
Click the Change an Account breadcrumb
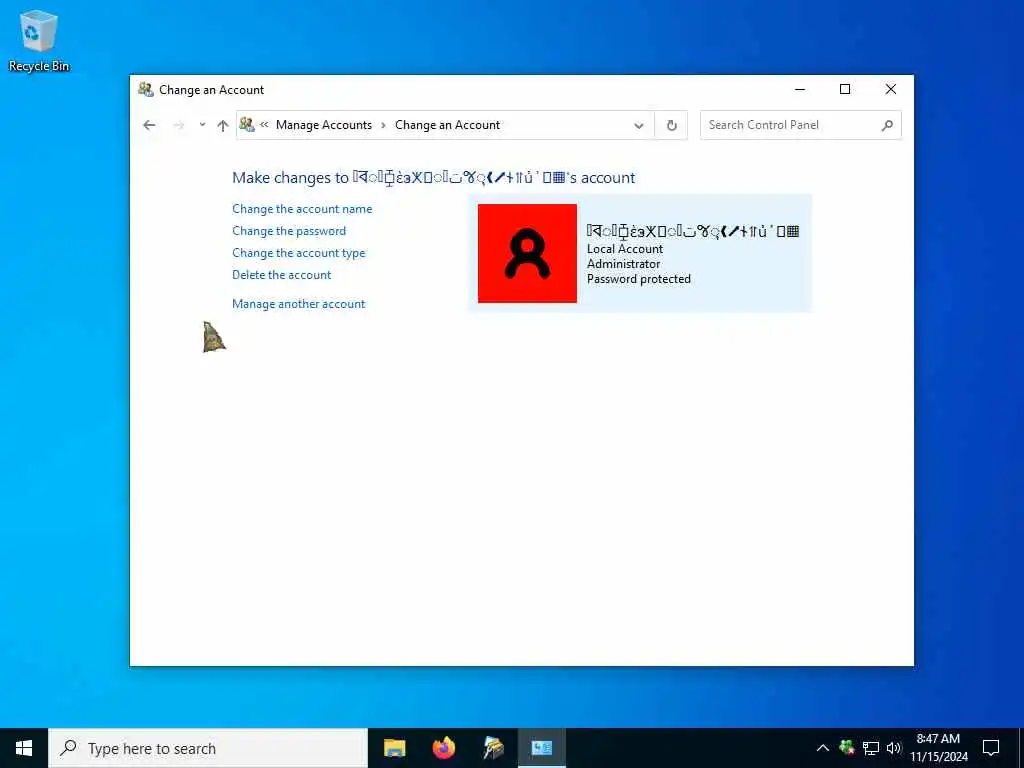coord(447,125)
